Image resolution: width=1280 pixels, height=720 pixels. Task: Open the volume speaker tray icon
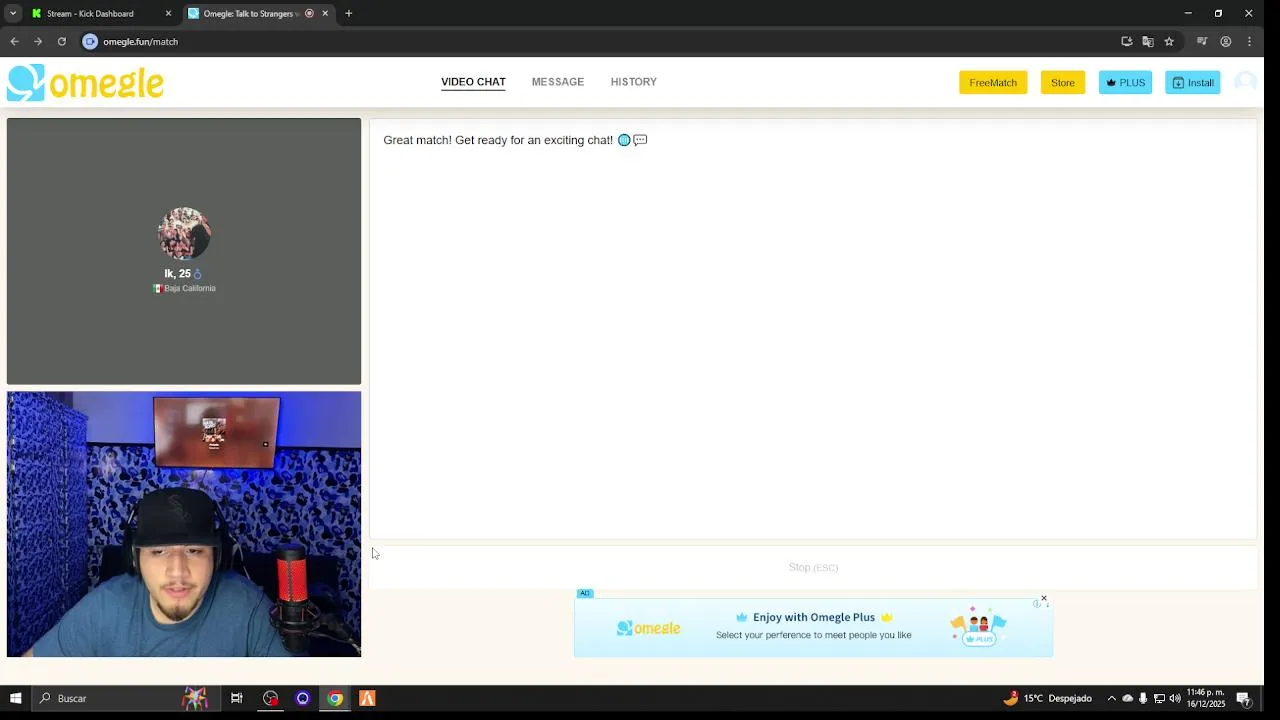click(1175, 698)
